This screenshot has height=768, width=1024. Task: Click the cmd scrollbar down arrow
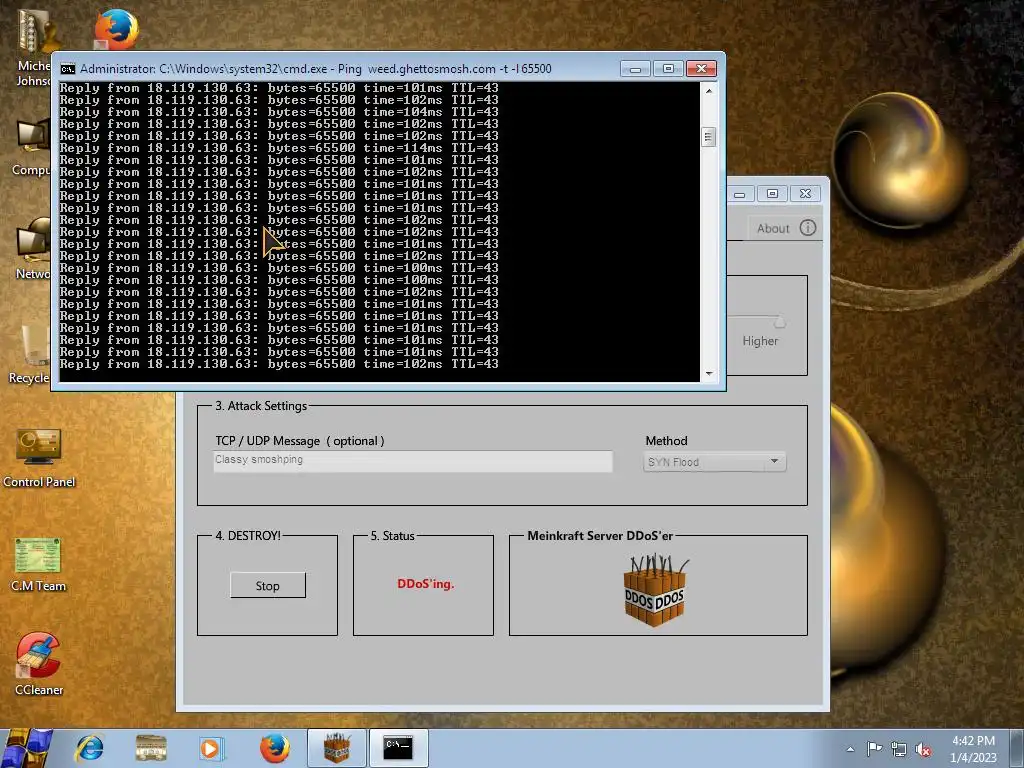(x=709, y=374)
